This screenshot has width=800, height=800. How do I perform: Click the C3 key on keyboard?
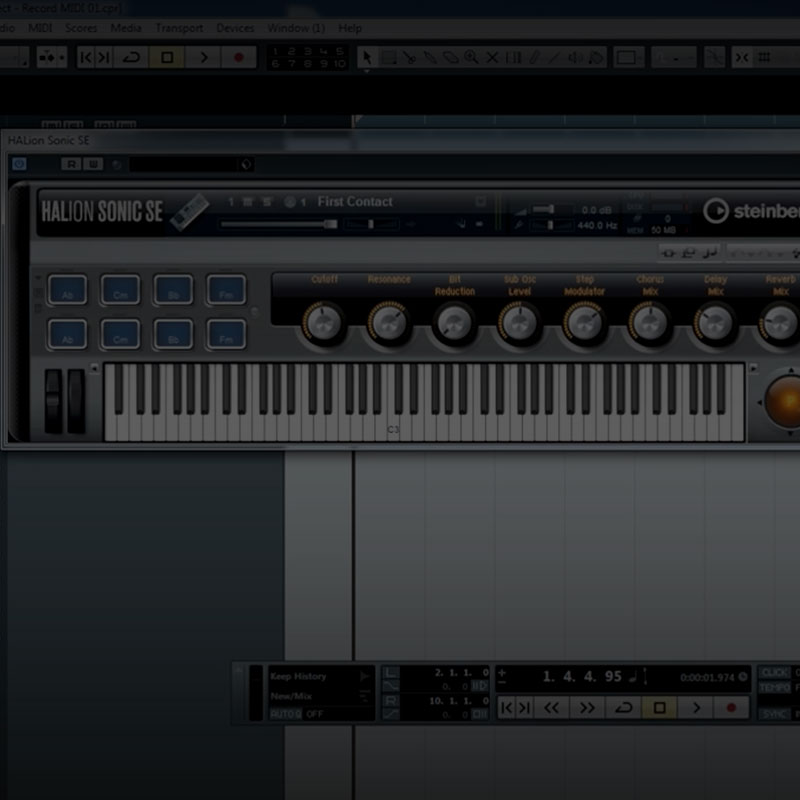pyautogui.click(x=393, y=428)
